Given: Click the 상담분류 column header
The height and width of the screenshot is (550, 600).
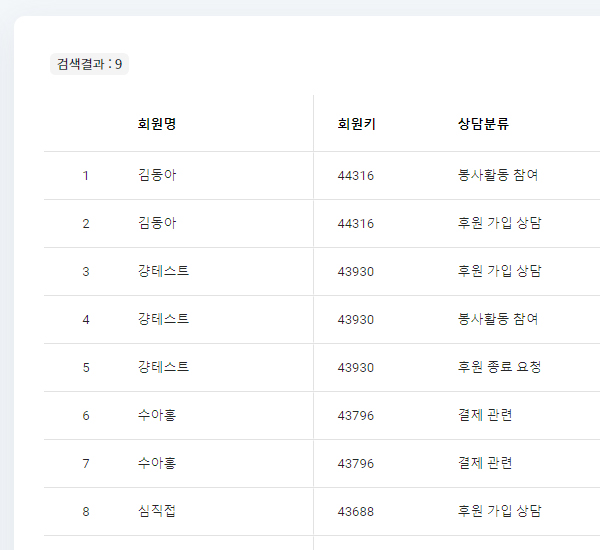Looking at the screenshot, I should 484,124.
